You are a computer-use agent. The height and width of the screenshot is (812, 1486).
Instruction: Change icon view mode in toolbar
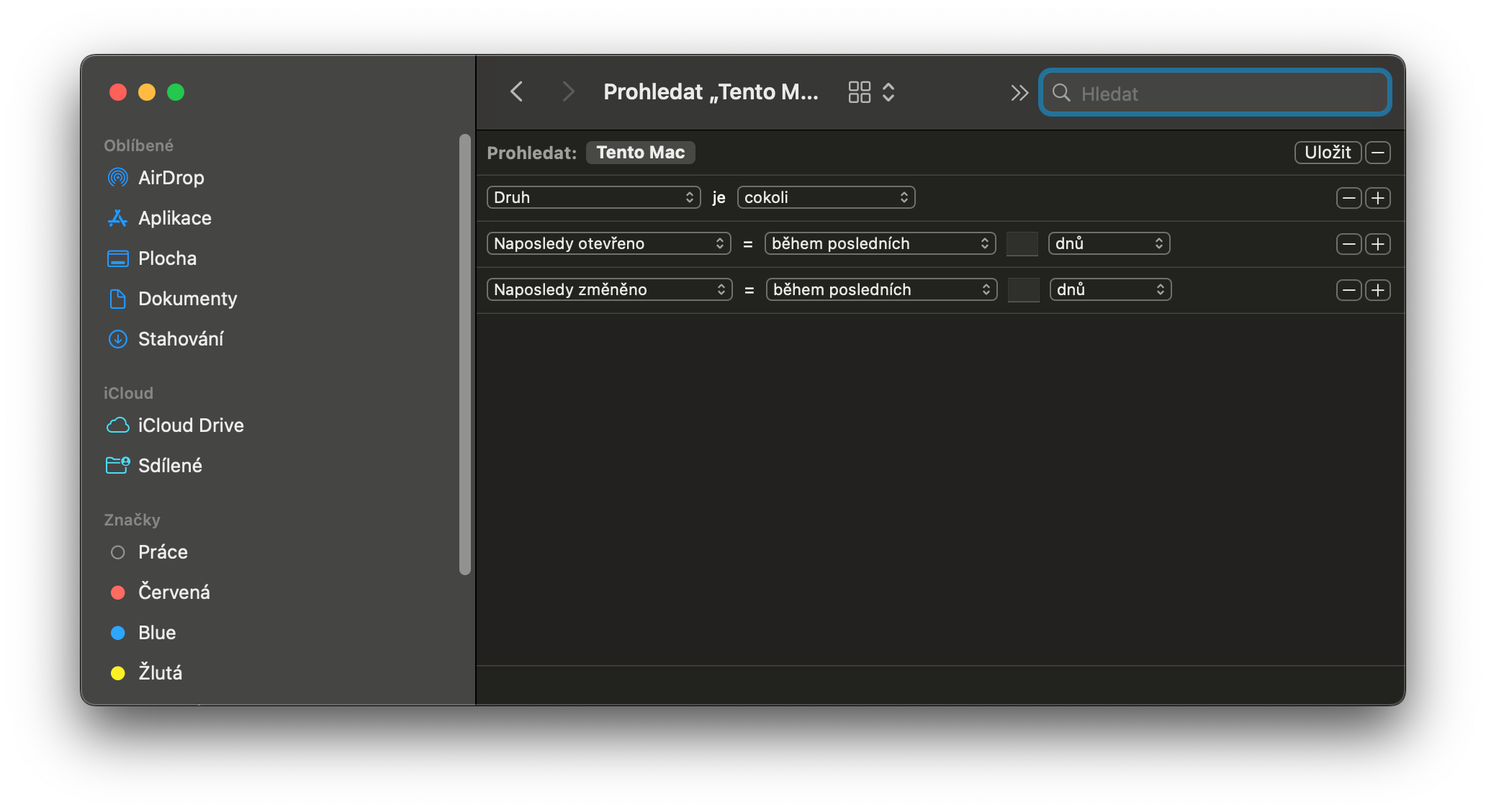coord(860,92)
